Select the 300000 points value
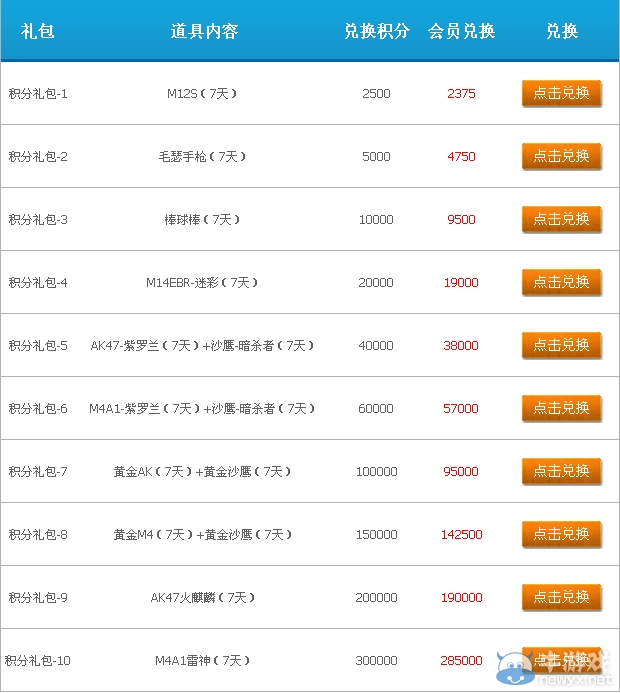This screenshot has width=620, height=693. [377, 660]
